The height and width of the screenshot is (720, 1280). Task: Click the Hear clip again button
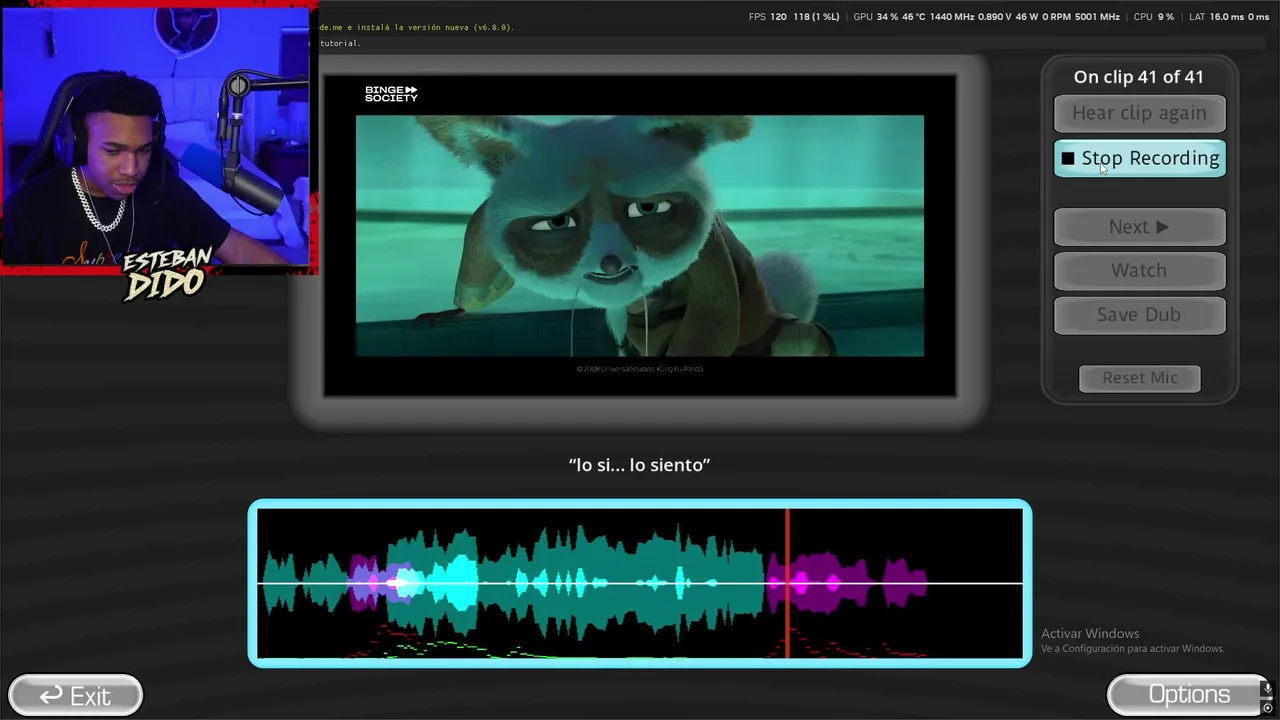tap(1139, 113)
